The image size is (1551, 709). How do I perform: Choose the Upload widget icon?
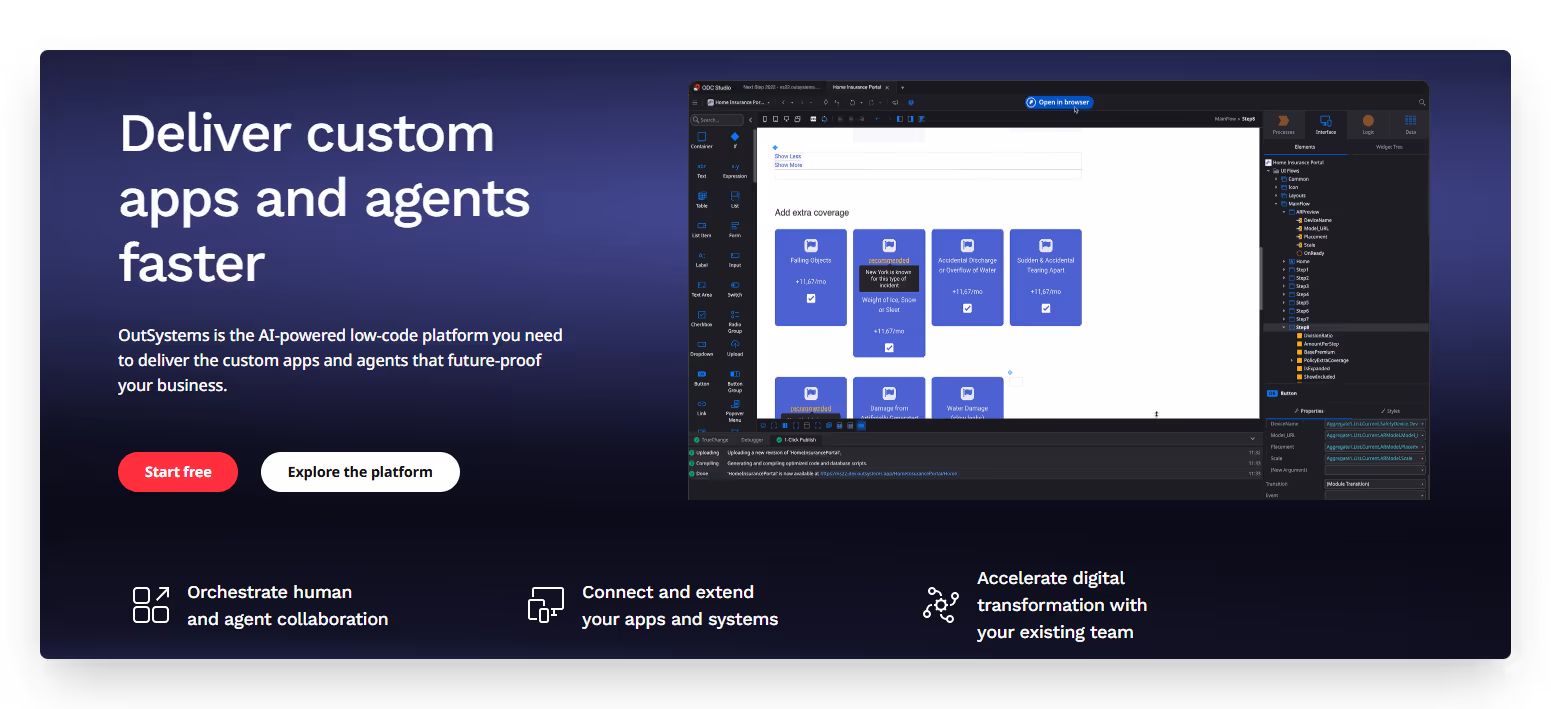point(735,344)
